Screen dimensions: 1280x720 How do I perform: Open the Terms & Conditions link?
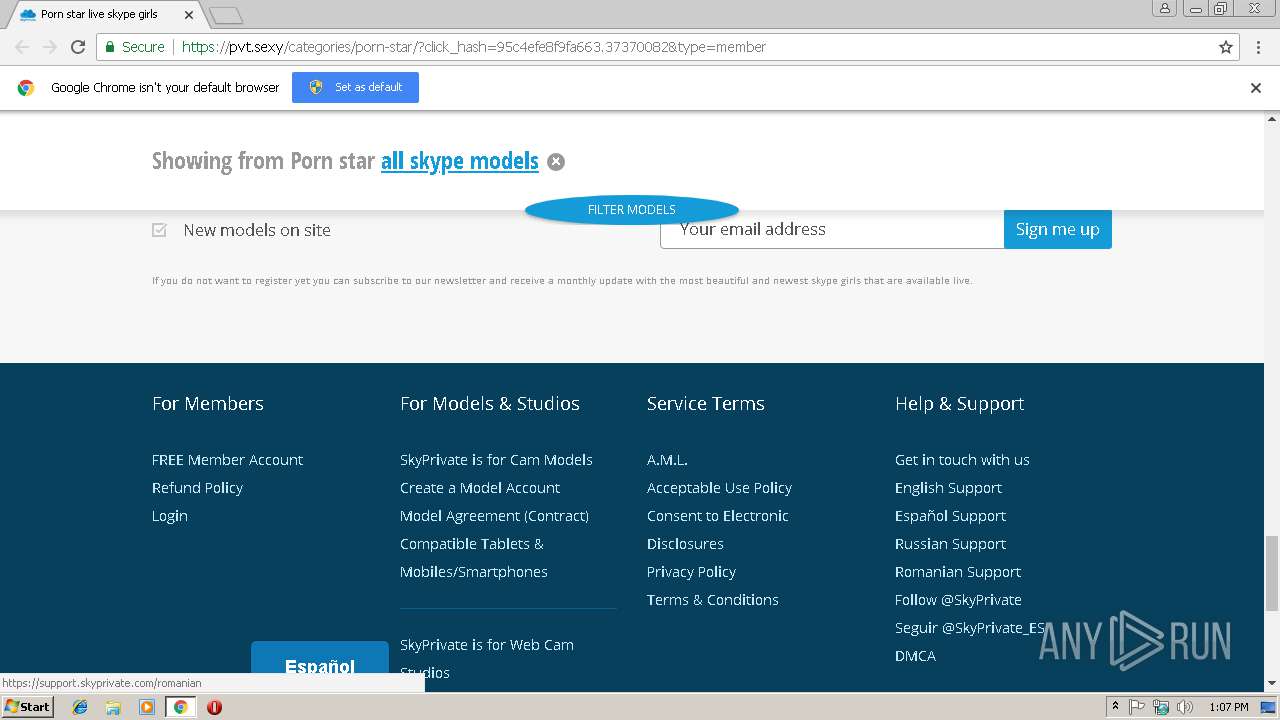713,600
